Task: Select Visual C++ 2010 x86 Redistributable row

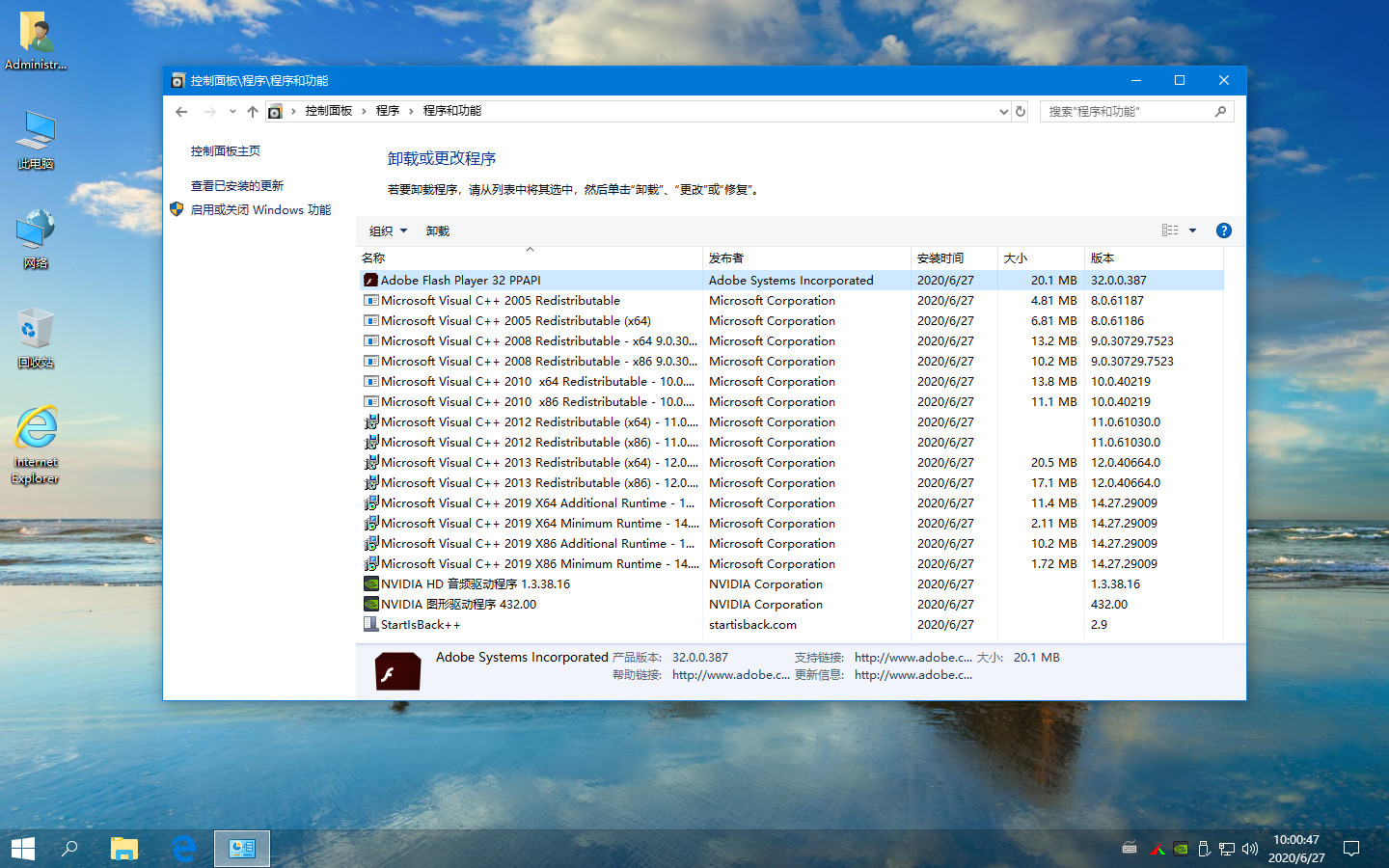Action: coord(791,401)
